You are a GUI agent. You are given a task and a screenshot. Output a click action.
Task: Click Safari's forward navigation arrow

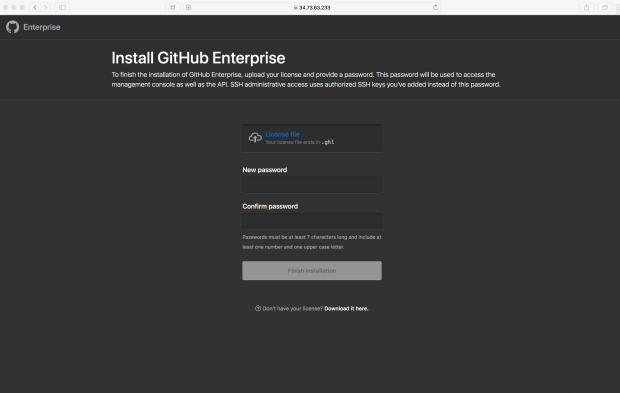[45, 7]
